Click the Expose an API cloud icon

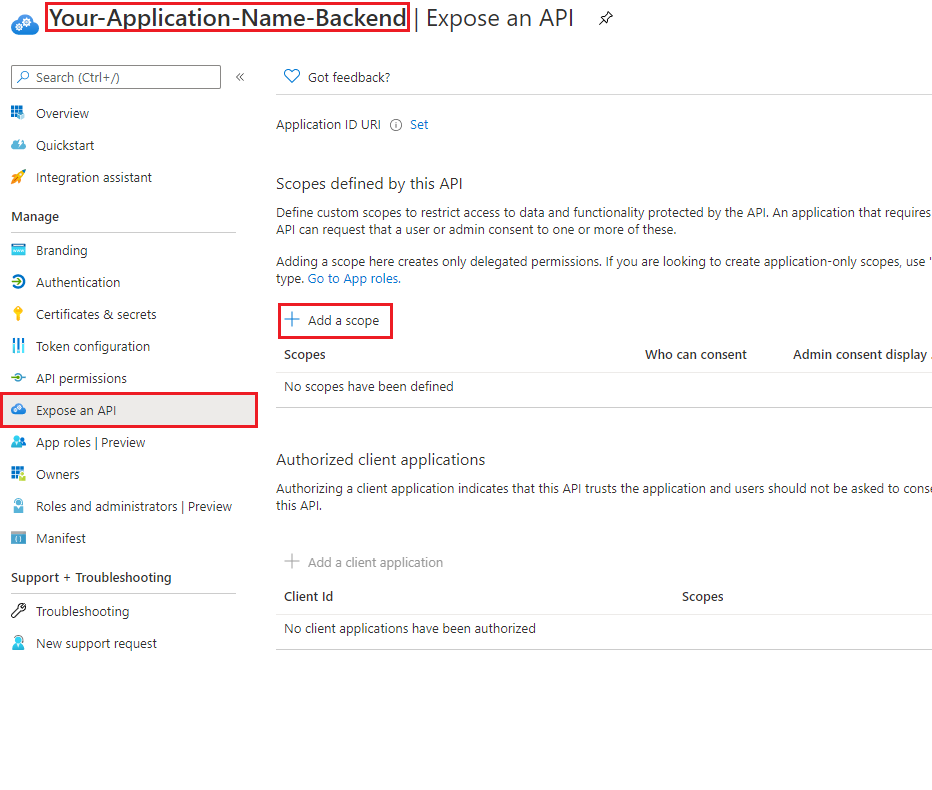tap(18, 409)
